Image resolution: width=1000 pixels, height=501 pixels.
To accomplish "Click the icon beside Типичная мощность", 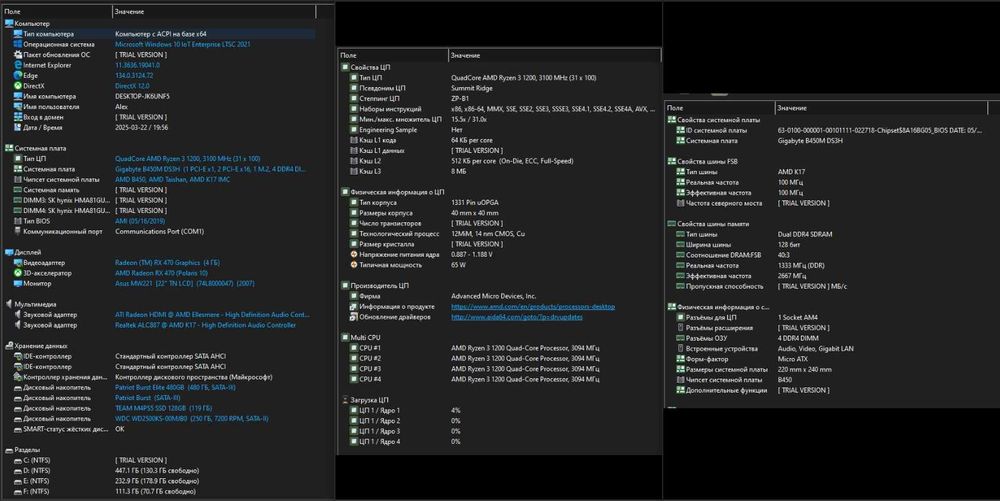I will (354, 265).
